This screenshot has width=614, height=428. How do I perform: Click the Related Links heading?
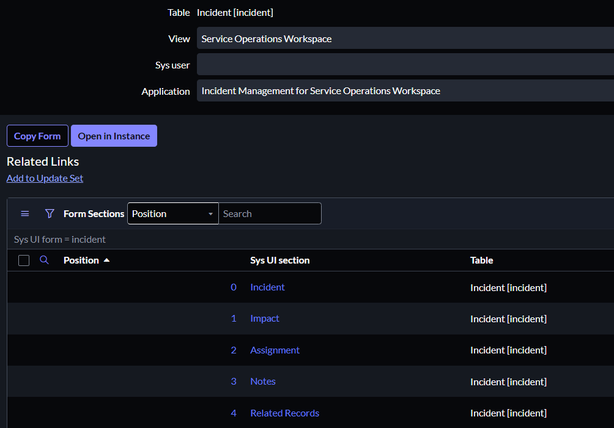point(43,162)
